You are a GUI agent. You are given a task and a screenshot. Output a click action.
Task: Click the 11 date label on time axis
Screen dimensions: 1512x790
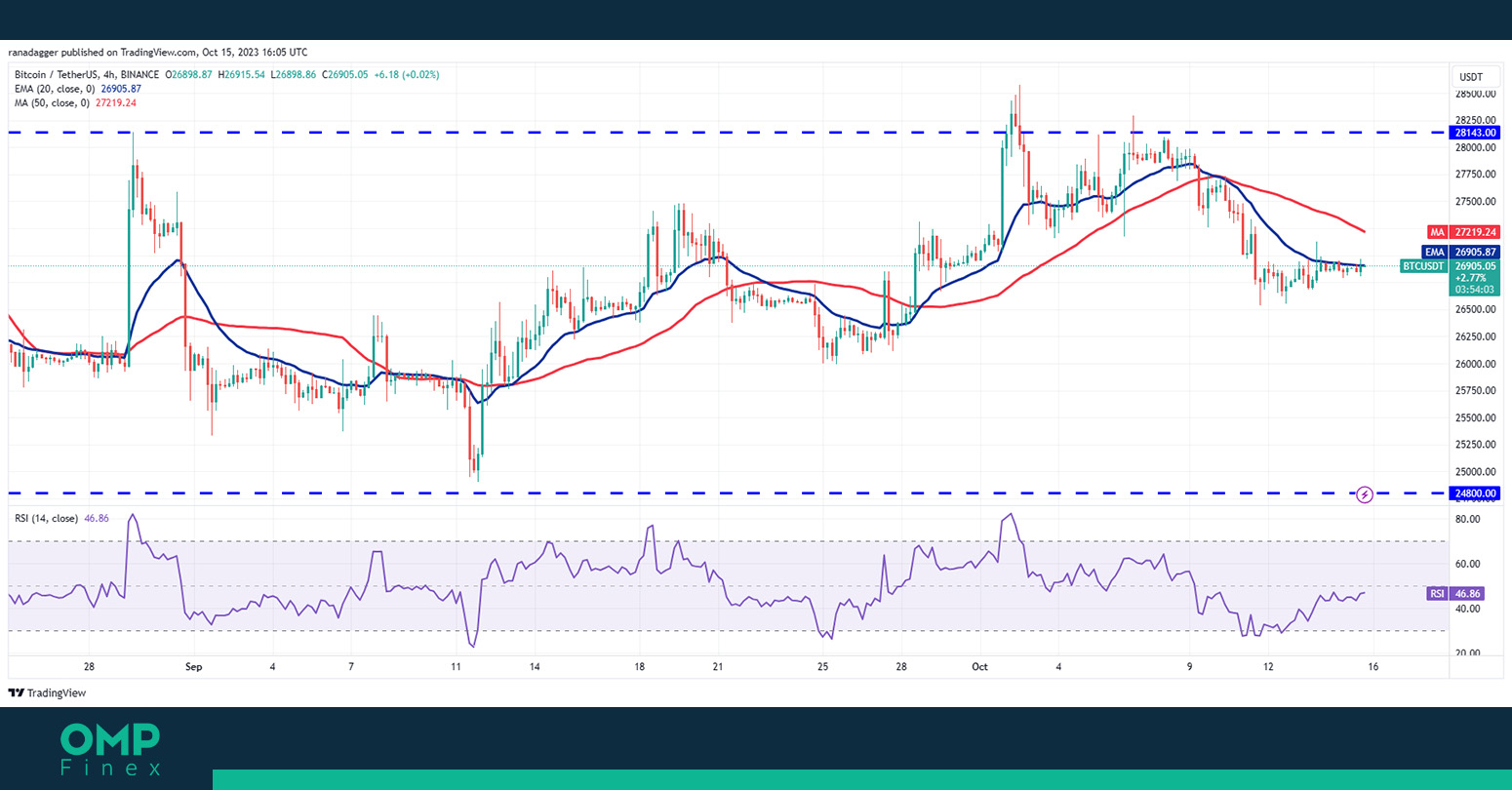(x=456, y=667)
